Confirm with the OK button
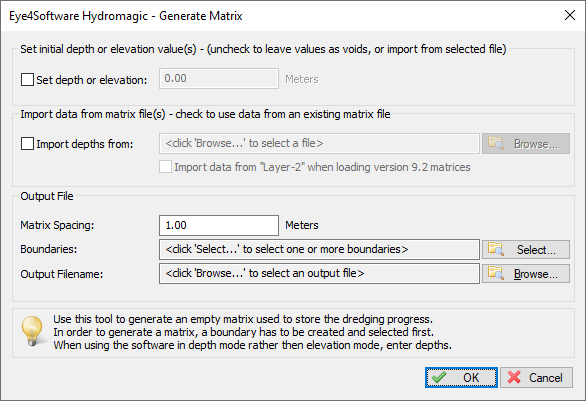 [x=461, y=377]
